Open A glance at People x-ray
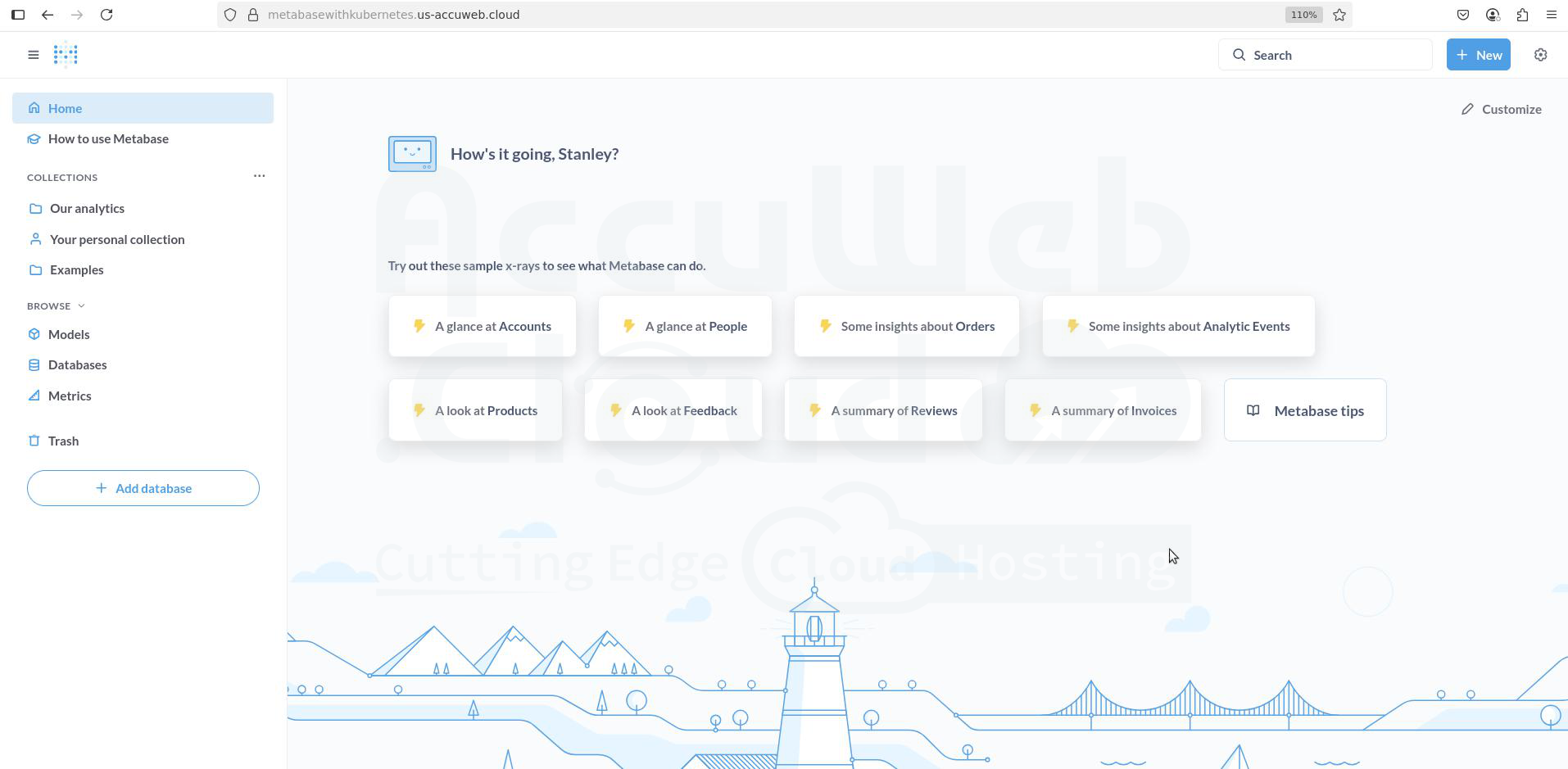1568x769 pixels. (685, 326)
